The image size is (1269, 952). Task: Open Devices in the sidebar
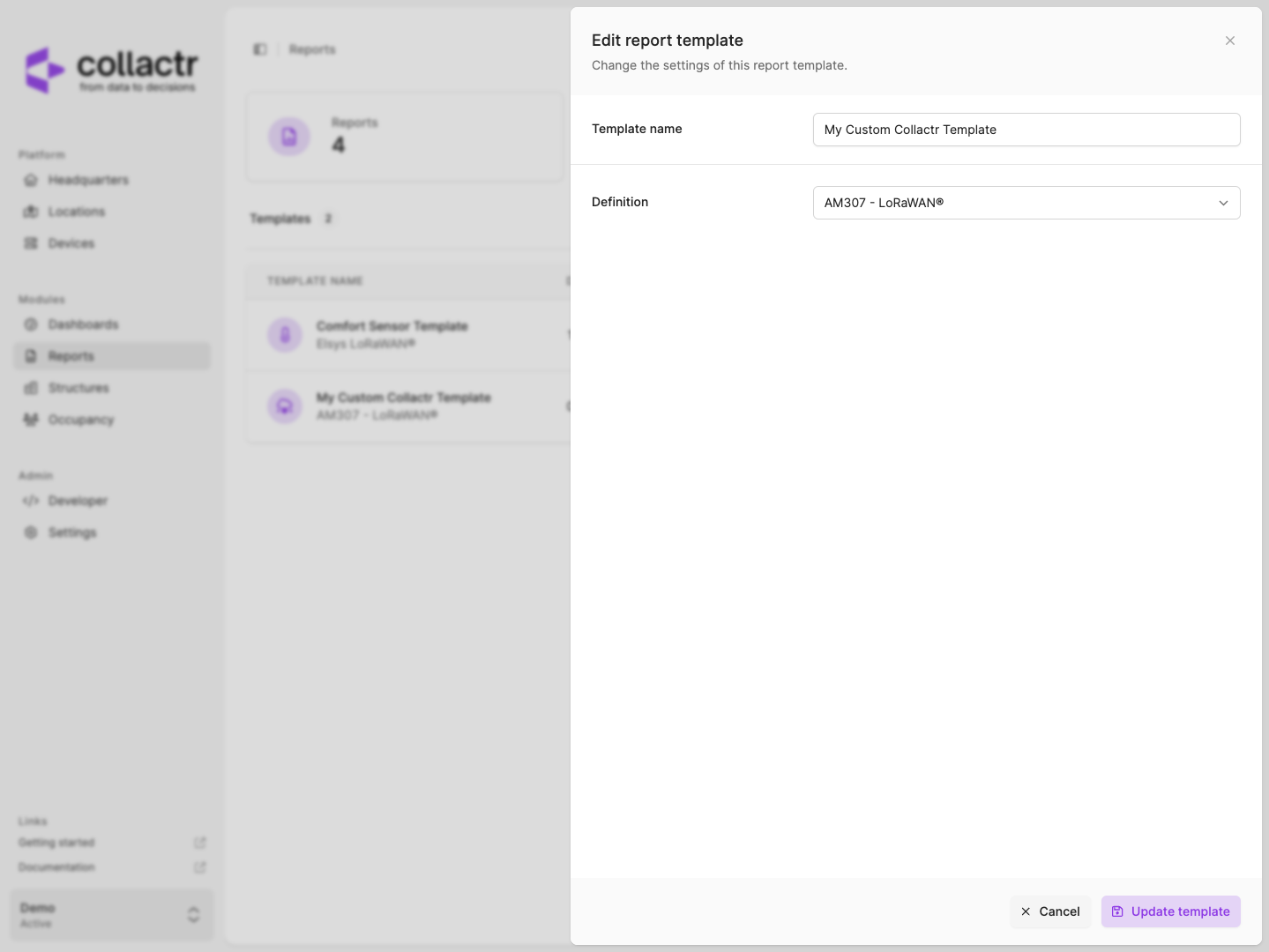112,243
